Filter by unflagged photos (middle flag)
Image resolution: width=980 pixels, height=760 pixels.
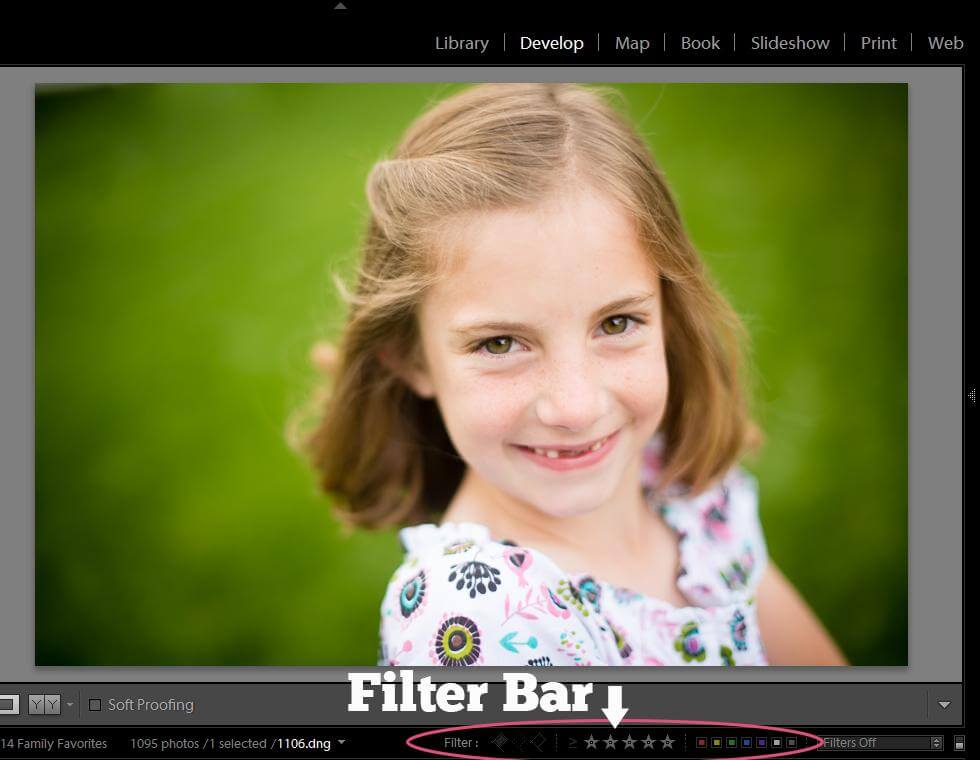click(521, 742)
